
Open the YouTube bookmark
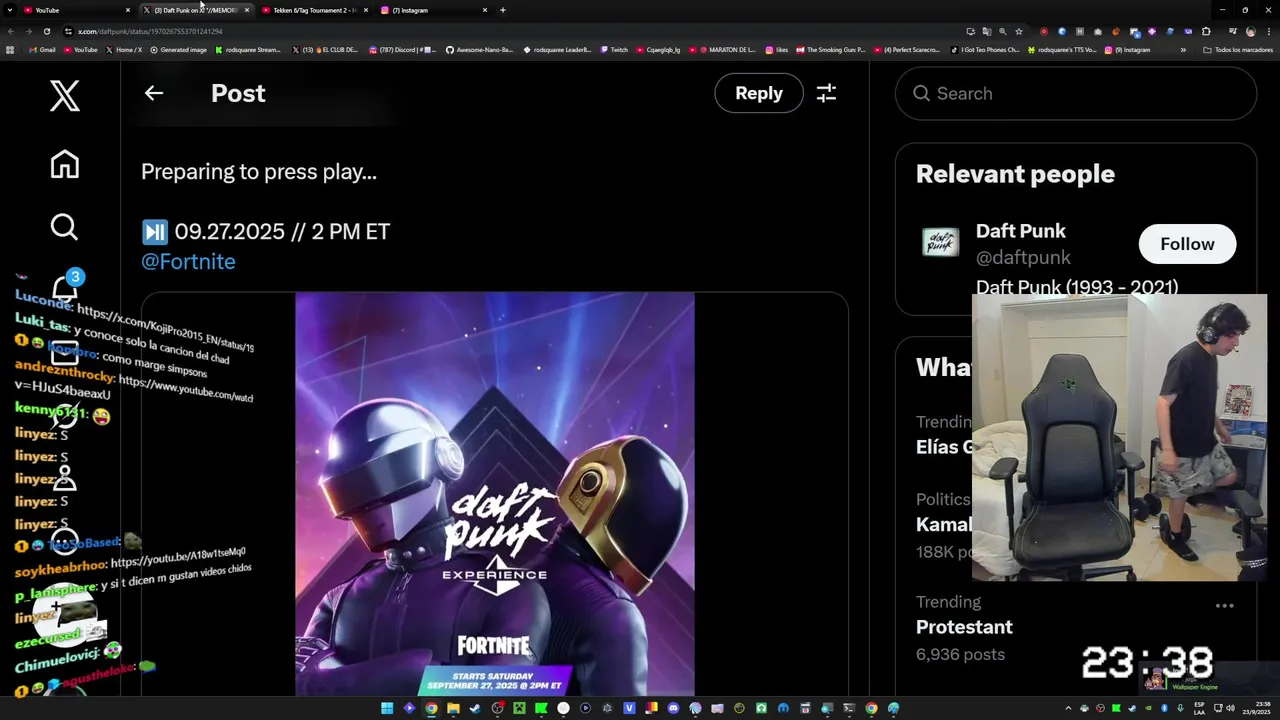81,49
